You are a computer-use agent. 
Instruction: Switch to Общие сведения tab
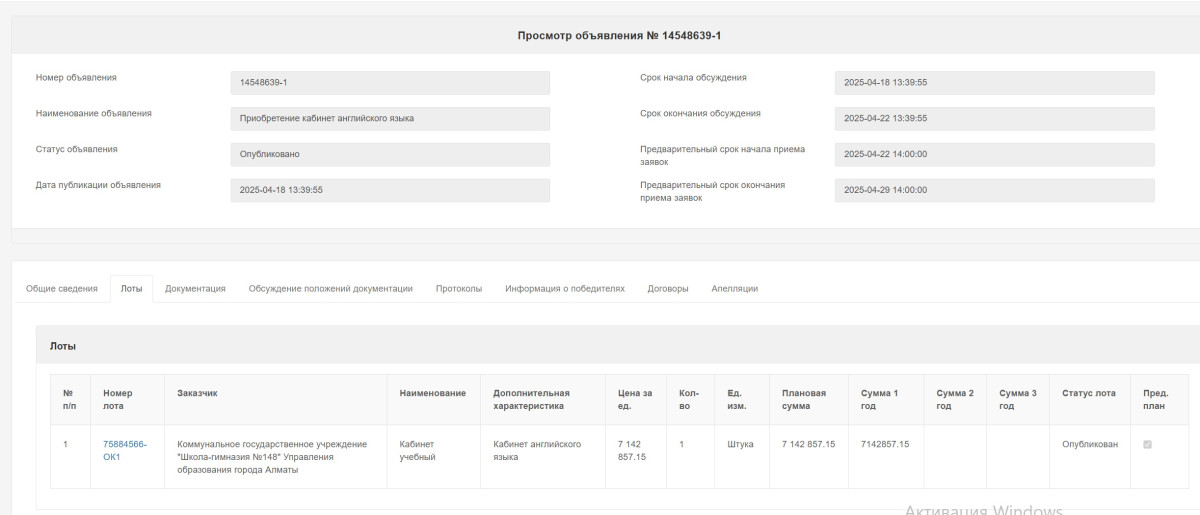61,288
